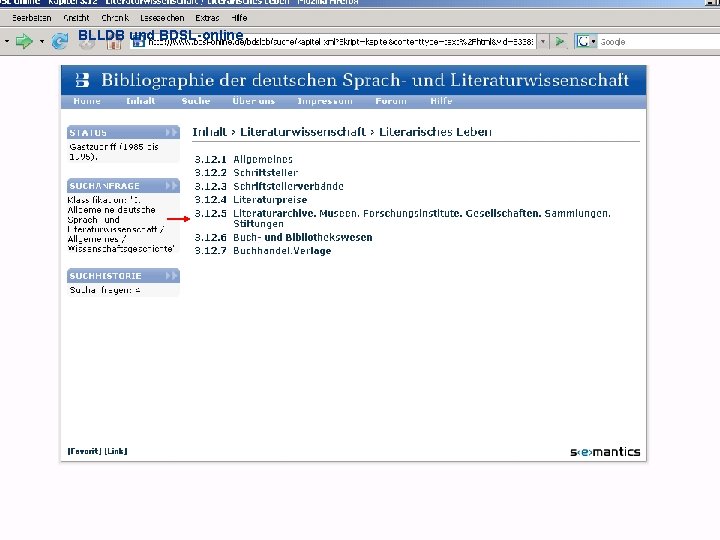Open Suche in site navigation
This screenshot has width=720, height=540.
click(x=196, y=101)
